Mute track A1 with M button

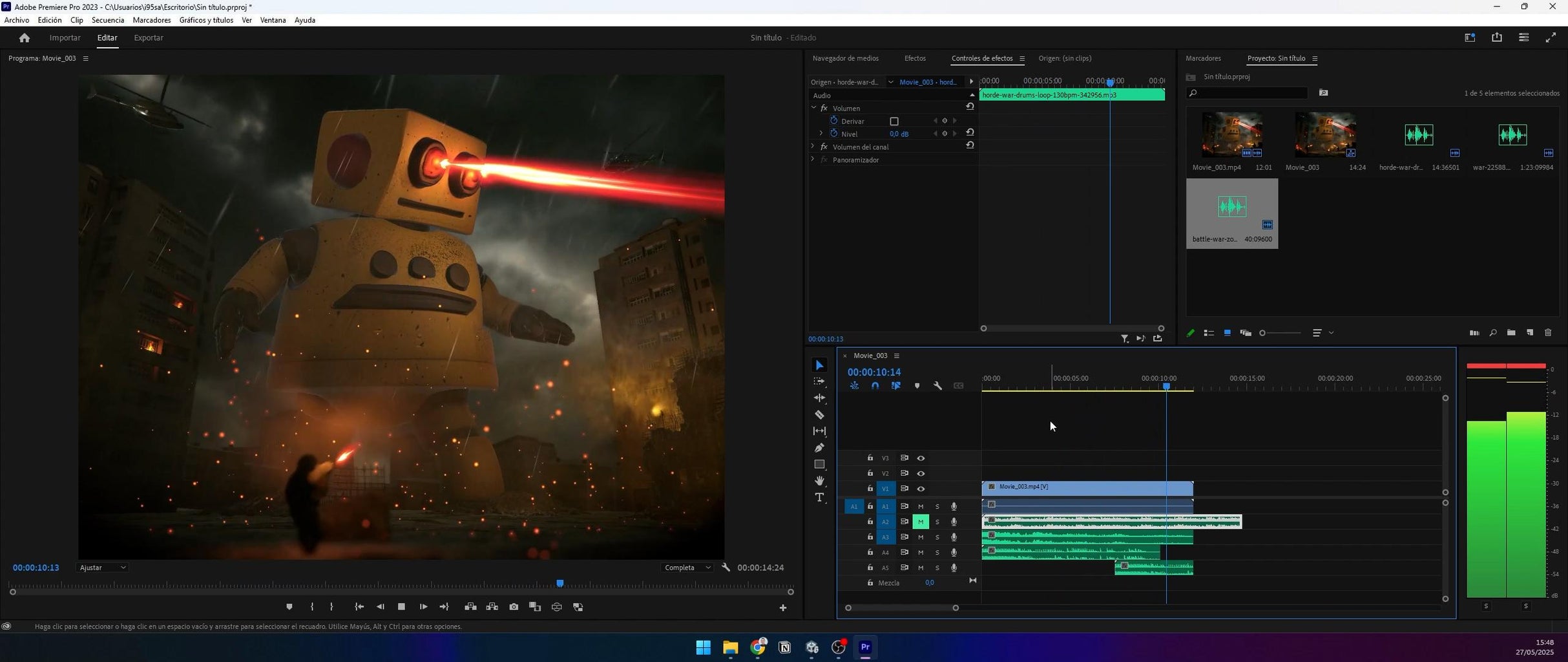[921, 506]
